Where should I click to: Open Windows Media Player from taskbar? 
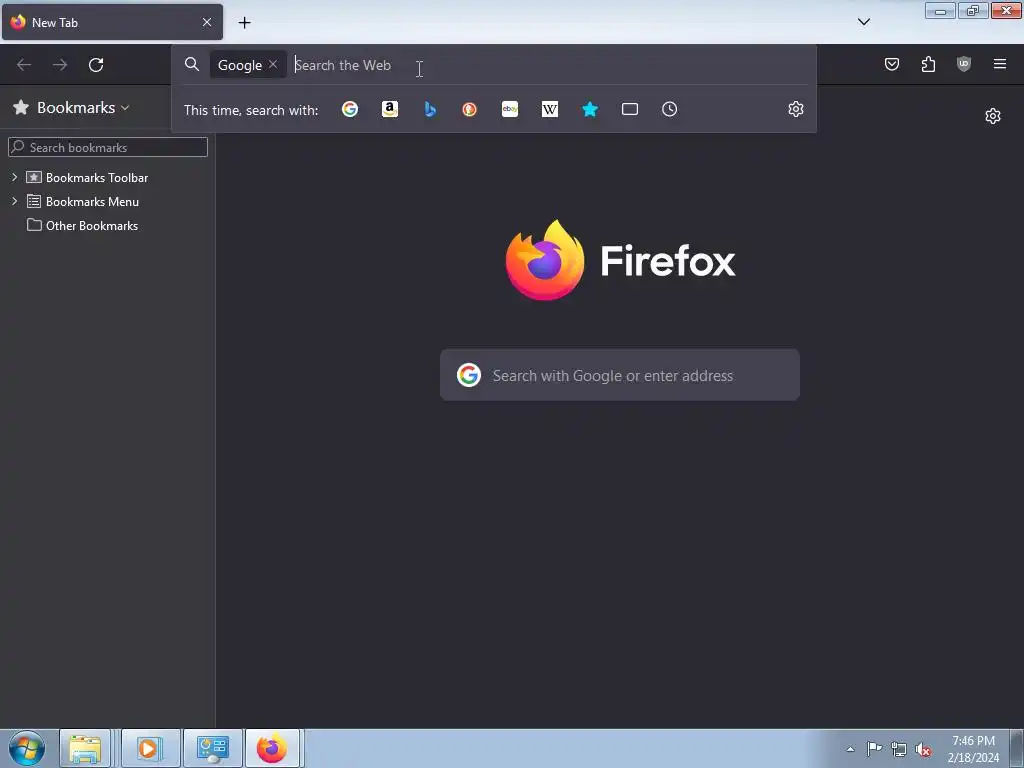149,748
